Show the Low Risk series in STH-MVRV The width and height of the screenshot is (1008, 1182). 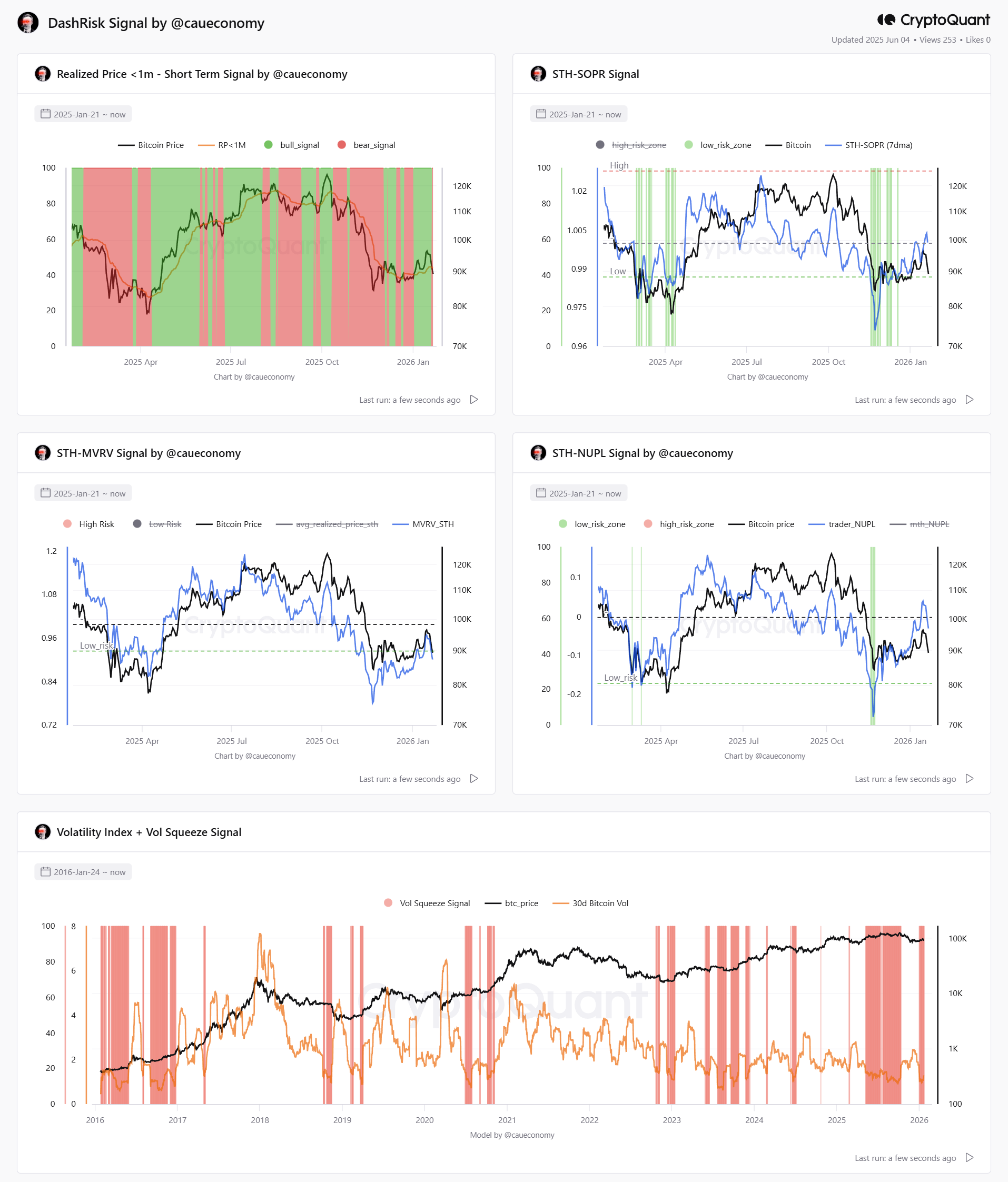pyautogui.click(x=157, y=524)
